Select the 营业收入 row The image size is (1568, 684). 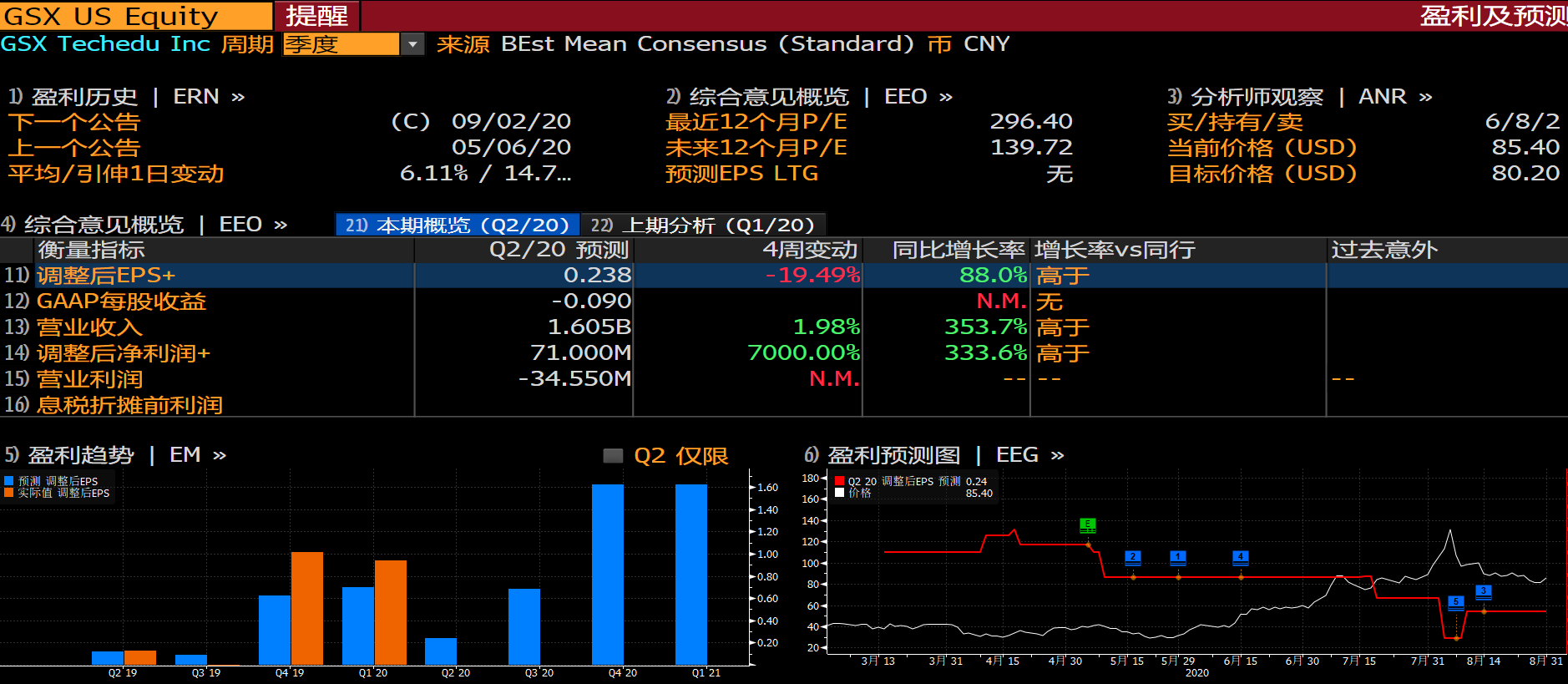[x=784, y=327]
